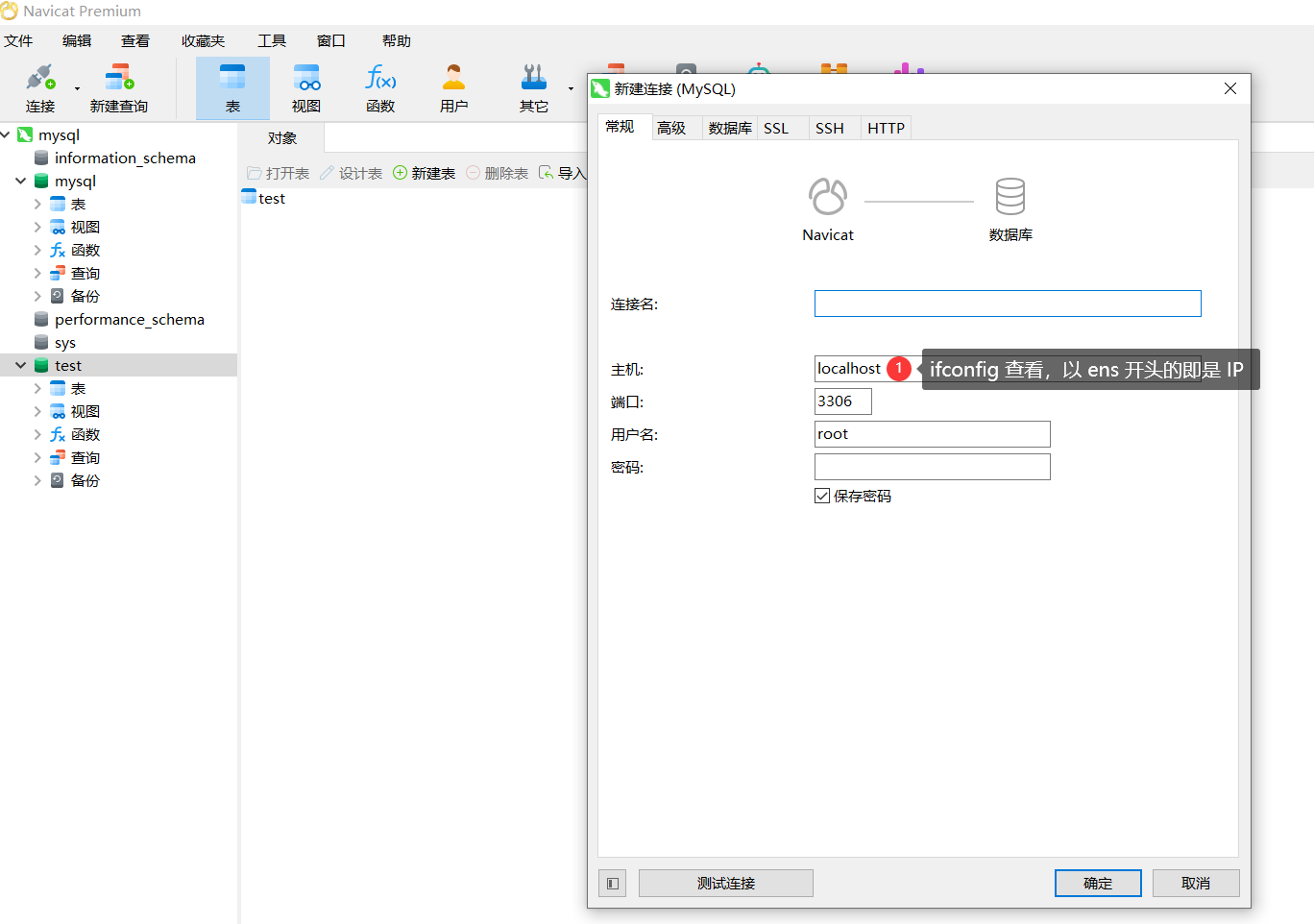Screen dimensions: 1314x924
Task: Expand 备份 under test database
Action: coord(37,480)
